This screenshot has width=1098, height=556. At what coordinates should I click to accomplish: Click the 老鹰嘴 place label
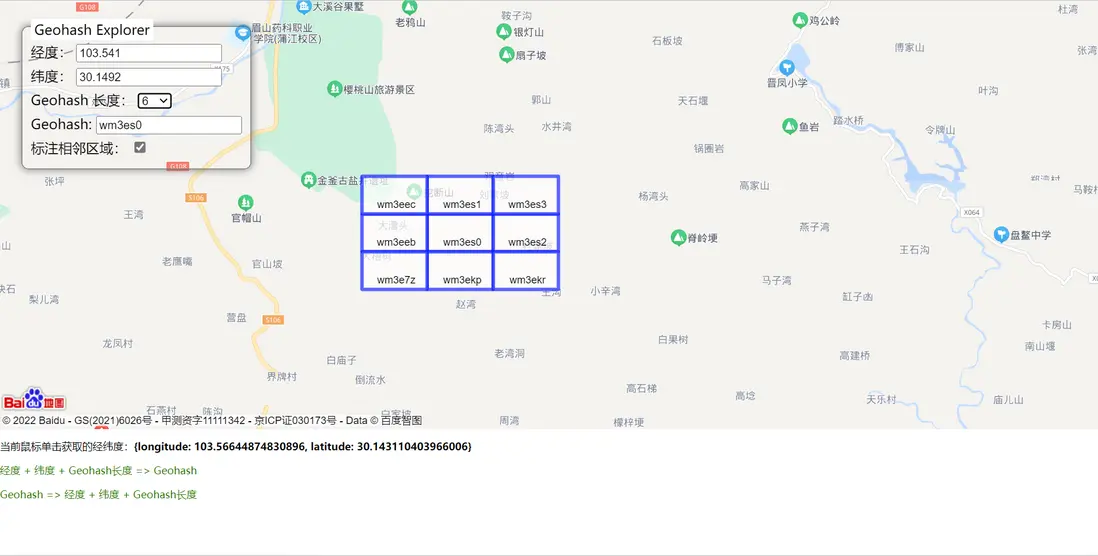[177, 261]
